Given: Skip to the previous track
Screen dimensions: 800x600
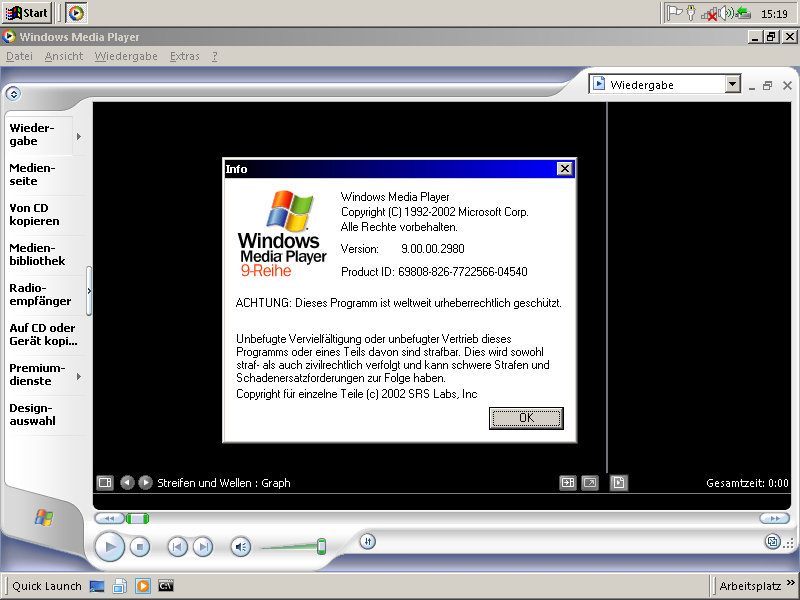Looking at the screenshot, I should (x=177, y=547).
